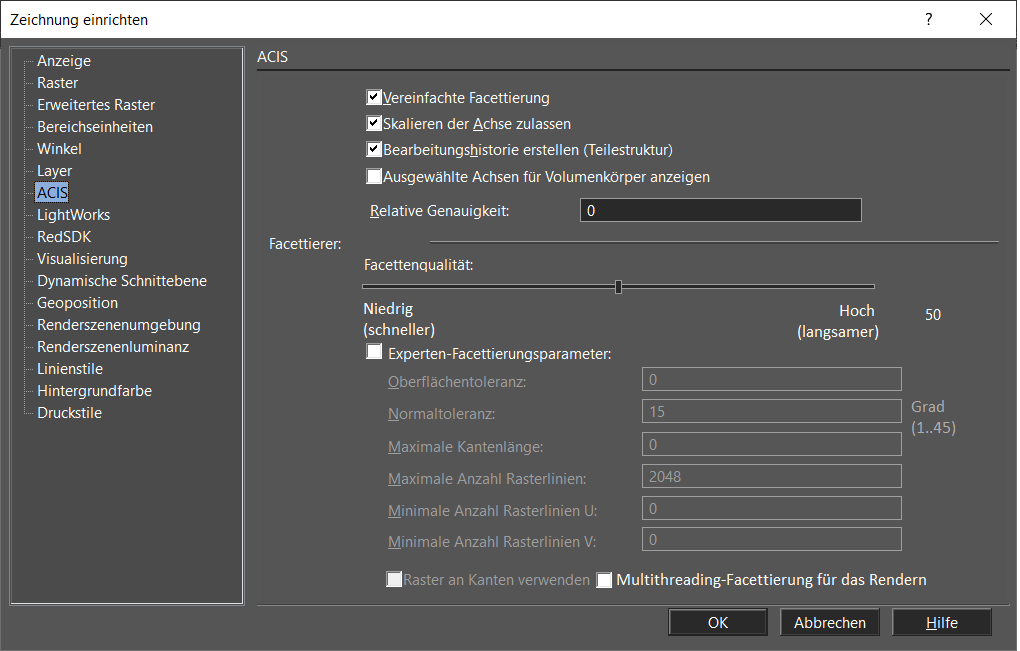1020x651 pixels.
Task: Open help with the Hilfe button
Action: [941, 622]
